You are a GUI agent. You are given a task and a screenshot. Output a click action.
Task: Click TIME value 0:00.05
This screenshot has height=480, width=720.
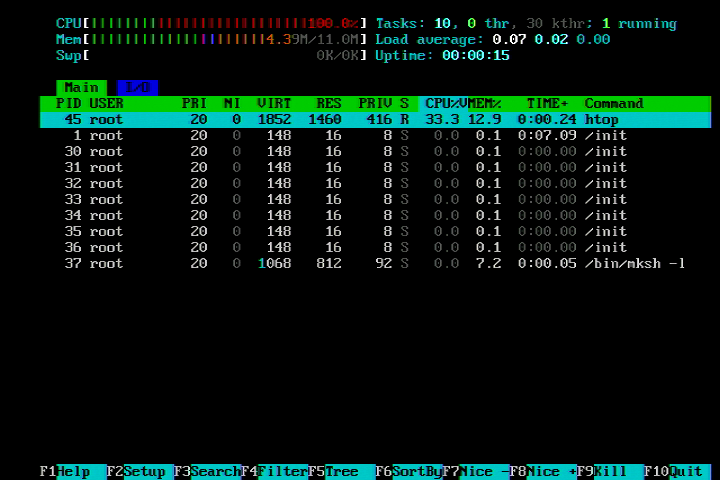point(547,264)
